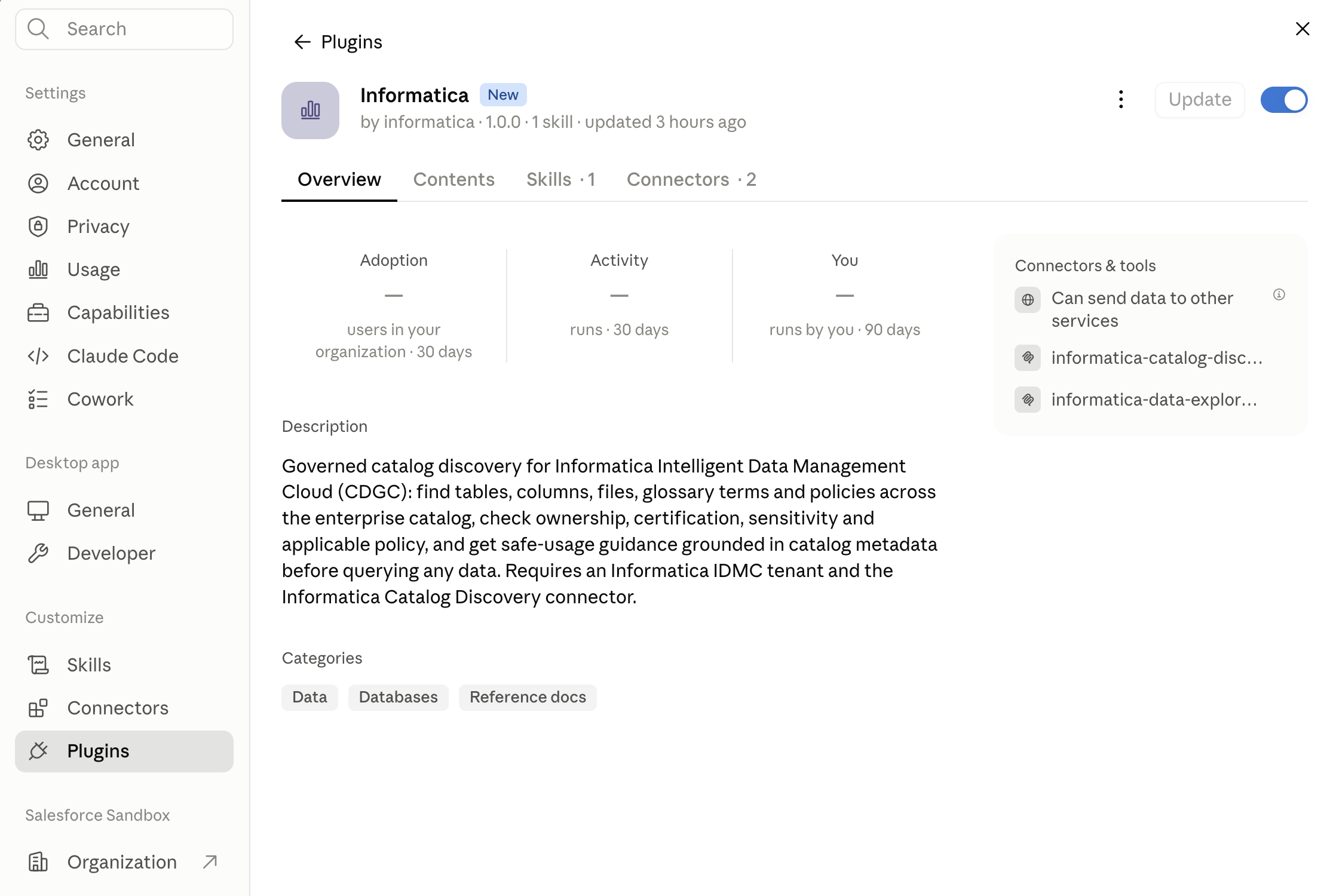Click the search magnifier icon
Image resolution: width=1330 pixels, height=896 pixels.
tap(38, 29)
